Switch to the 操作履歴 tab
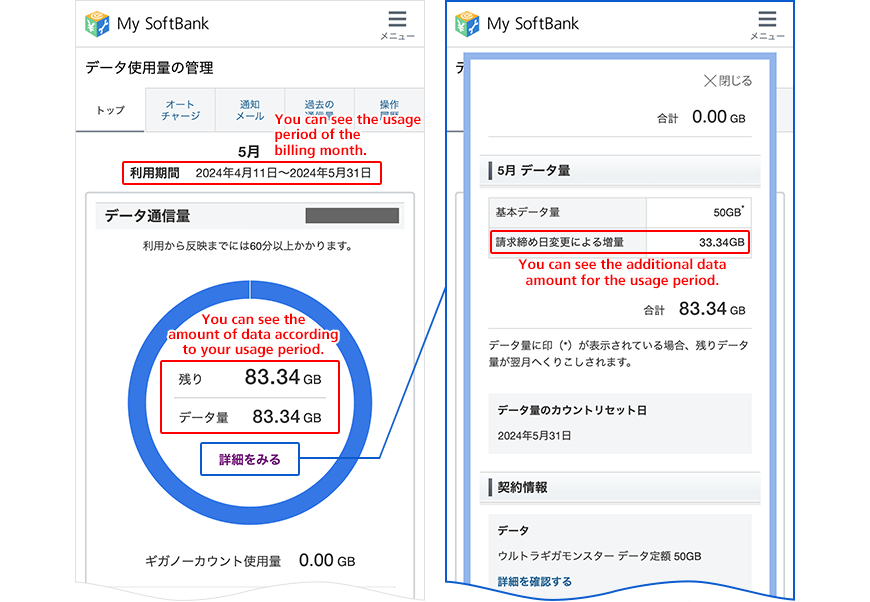The width and height of the screenshot is (870, 602). (x=389, y=110)
